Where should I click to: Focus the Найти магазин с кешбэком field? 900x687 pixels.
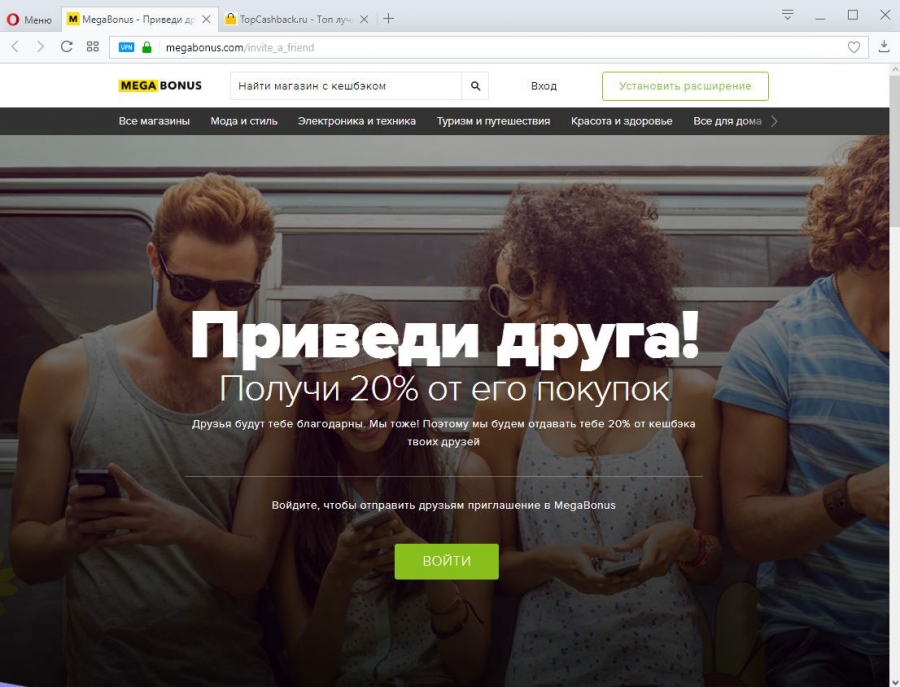[x=346, y=86]
